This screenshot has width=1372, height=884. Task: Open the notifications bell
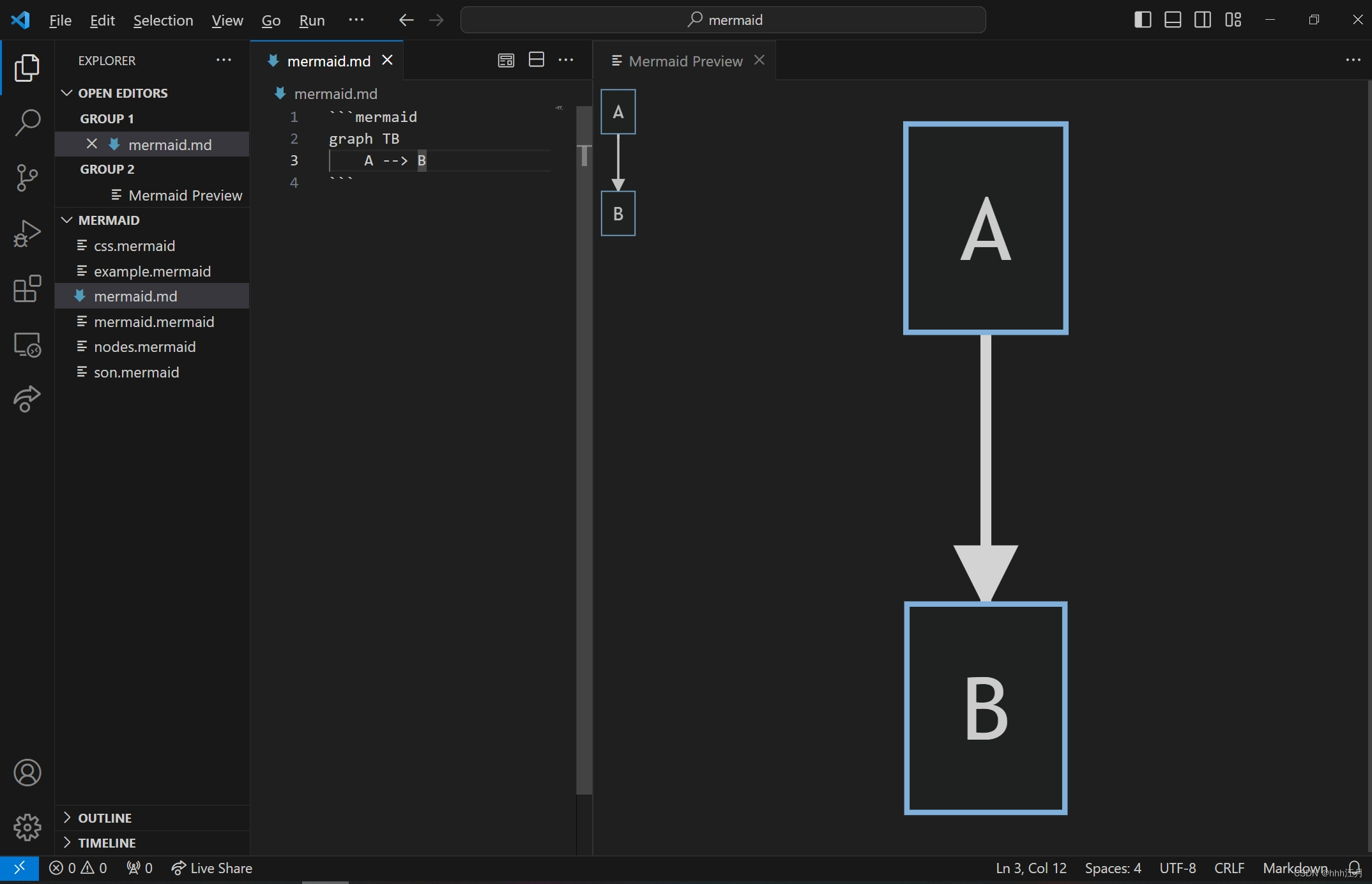[x=1354, y=868]
